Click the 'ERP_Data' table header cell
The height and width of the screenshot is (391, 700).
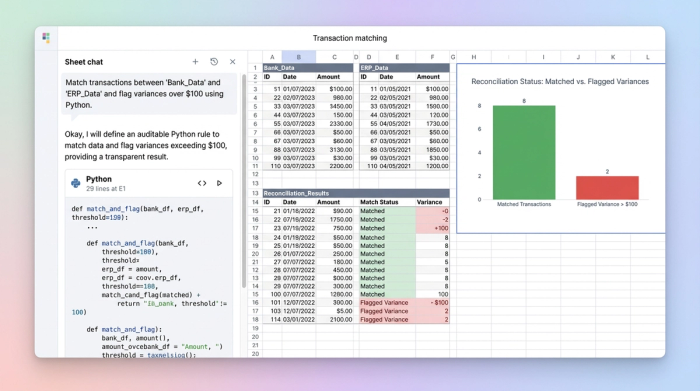pos(404,68)
